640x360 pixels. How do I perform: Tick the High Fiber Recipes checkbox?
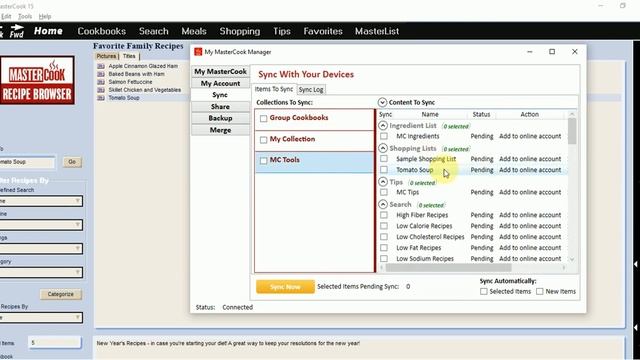[384, 215]
